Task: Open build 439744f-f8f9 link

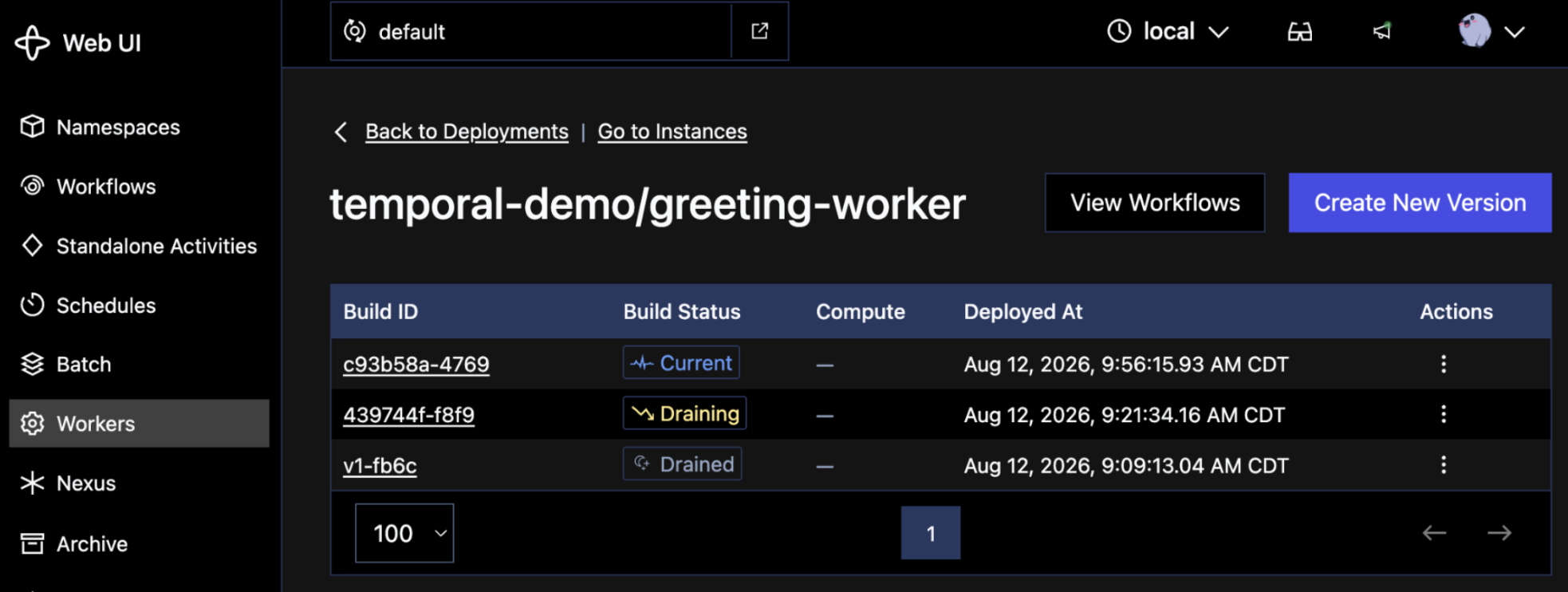Action: pos(408,415)
